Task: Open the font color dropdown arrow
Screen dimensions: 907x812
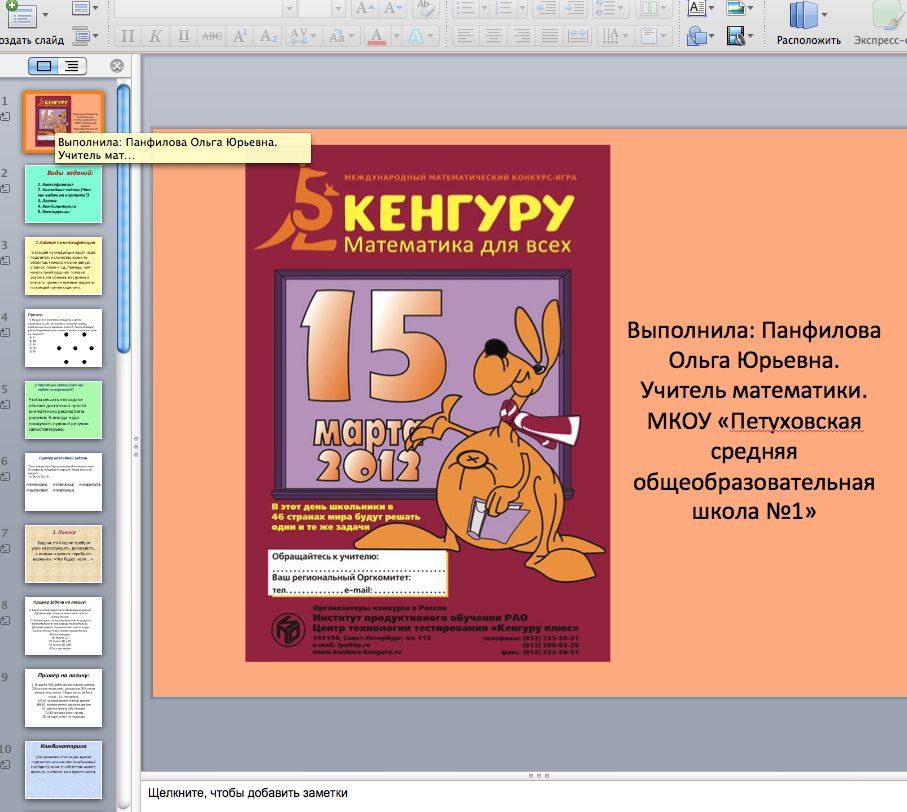Action: (x=395, y=37)
